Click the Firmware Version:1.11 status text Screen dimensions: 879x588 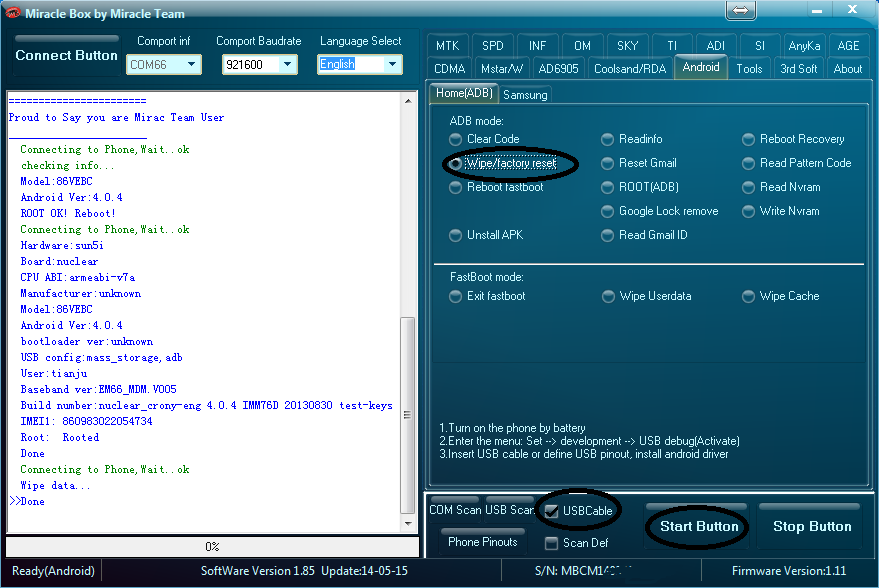pos(789,571)
